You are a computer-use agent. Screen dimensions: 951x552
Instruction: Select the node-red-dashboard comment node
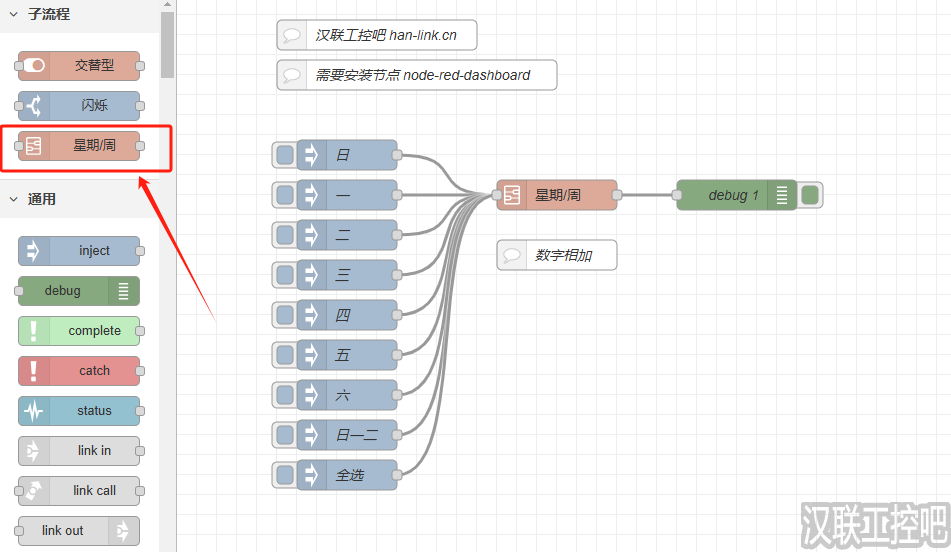pos(417,75)
